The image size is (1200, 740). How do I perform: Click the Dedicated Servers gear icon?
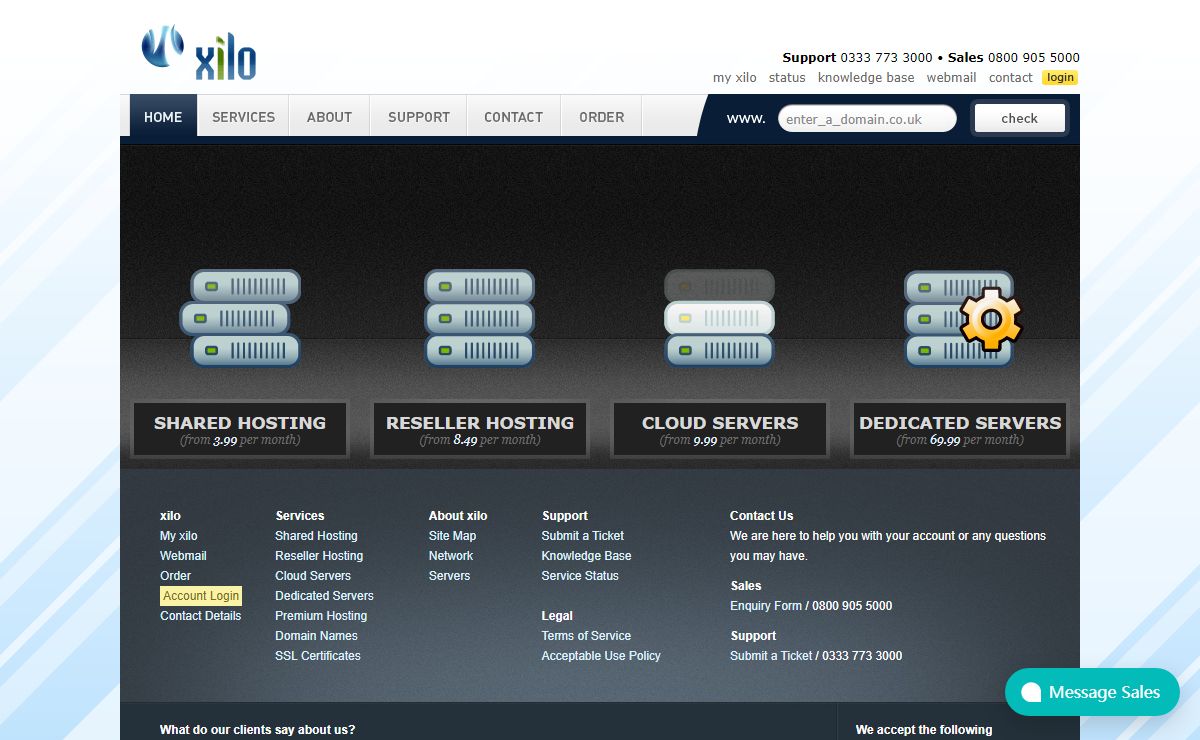990,319
